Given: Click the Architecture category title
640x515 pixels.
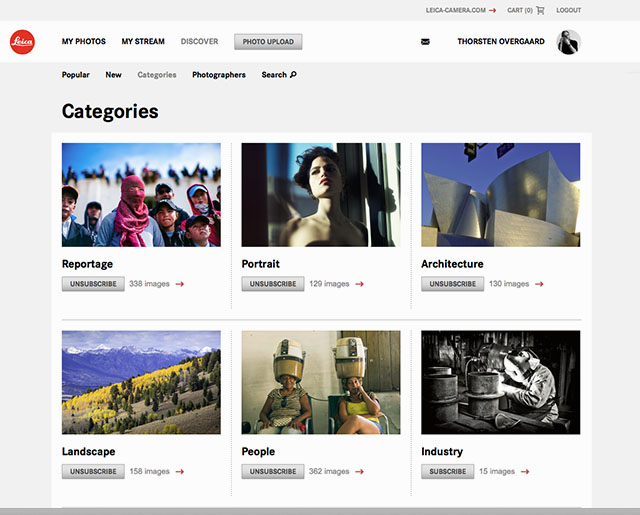Looking at the screenshot, I should [452, 264].
